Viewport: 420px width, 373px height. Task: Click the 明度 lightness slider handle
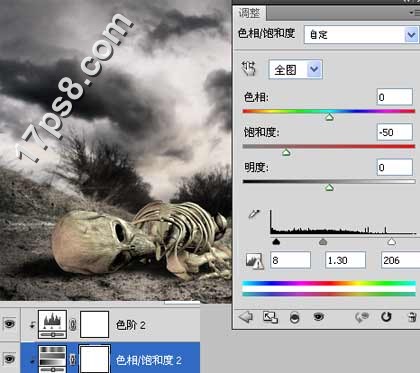(329, 188)
